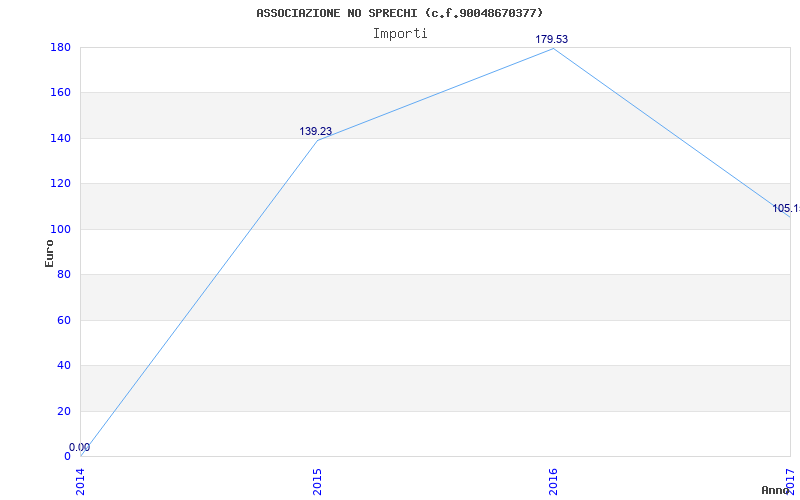Image resolution: width=800 pixels, height=500 pixels.
Task: Click the 40 y-axis tick label
Action: (64, 366)
